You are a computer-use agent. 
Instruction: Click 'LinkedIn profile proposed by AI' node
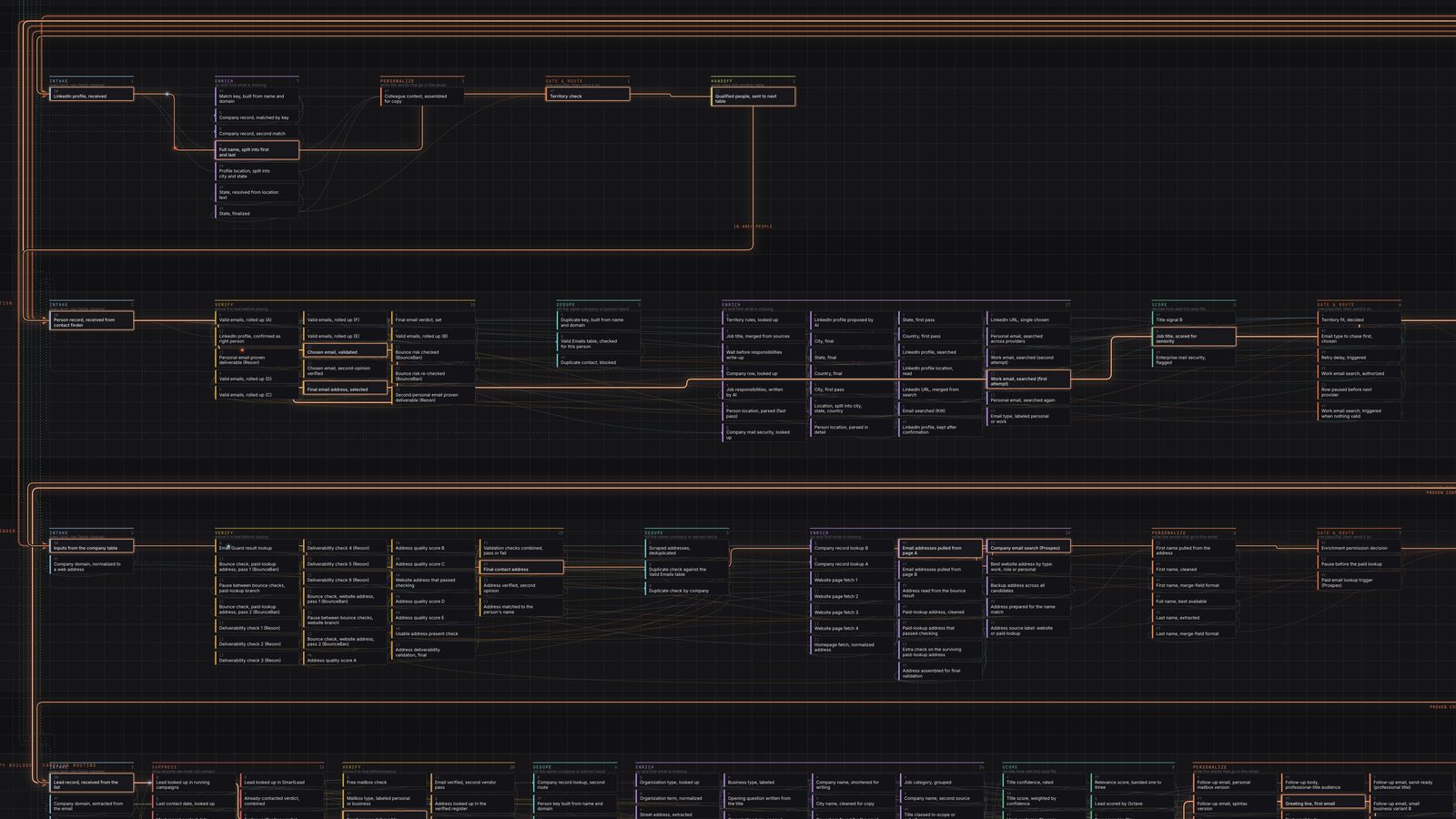[x=854, y=321]
